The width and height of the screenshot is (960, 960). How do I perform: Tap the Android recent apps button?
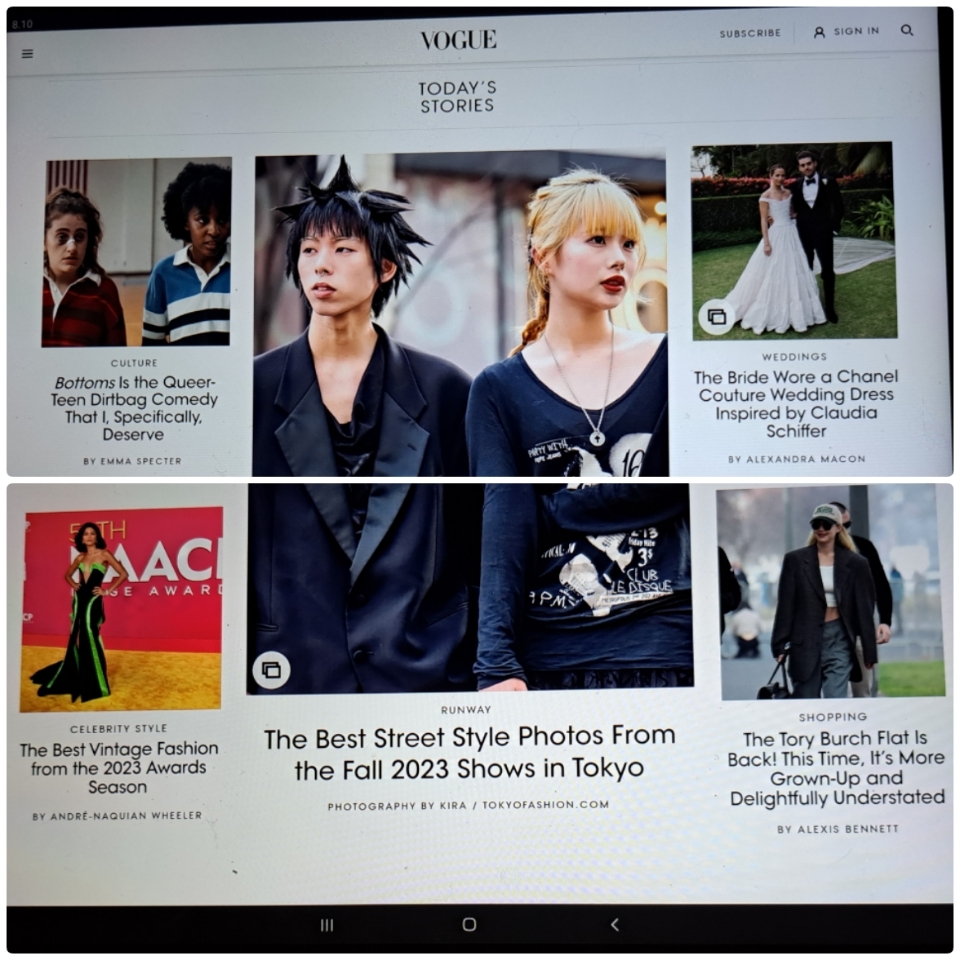(326, 925)
